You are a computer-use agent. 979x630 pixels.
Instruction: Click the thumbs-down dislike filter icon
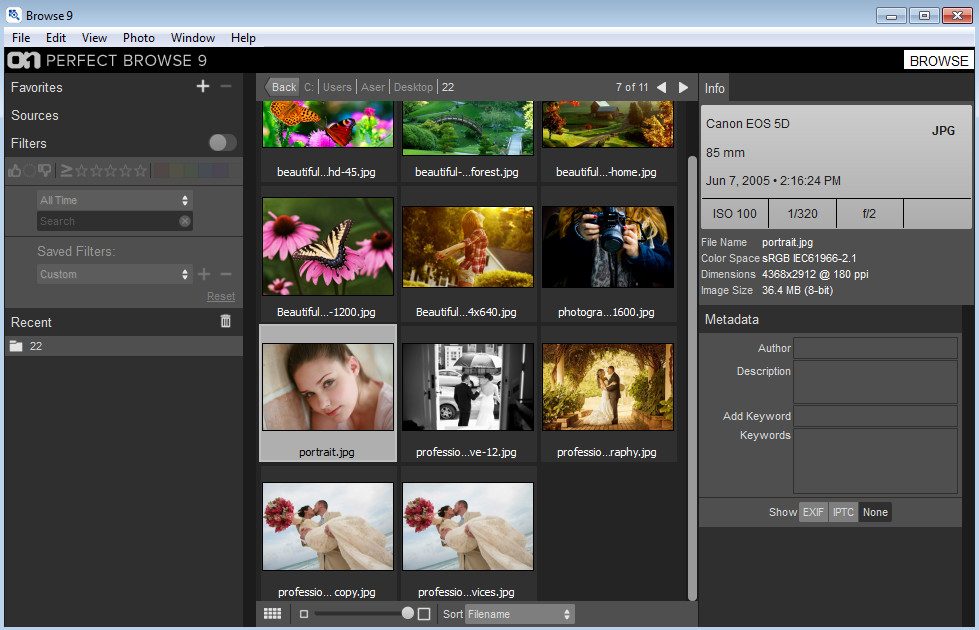(x=44, y=171)
